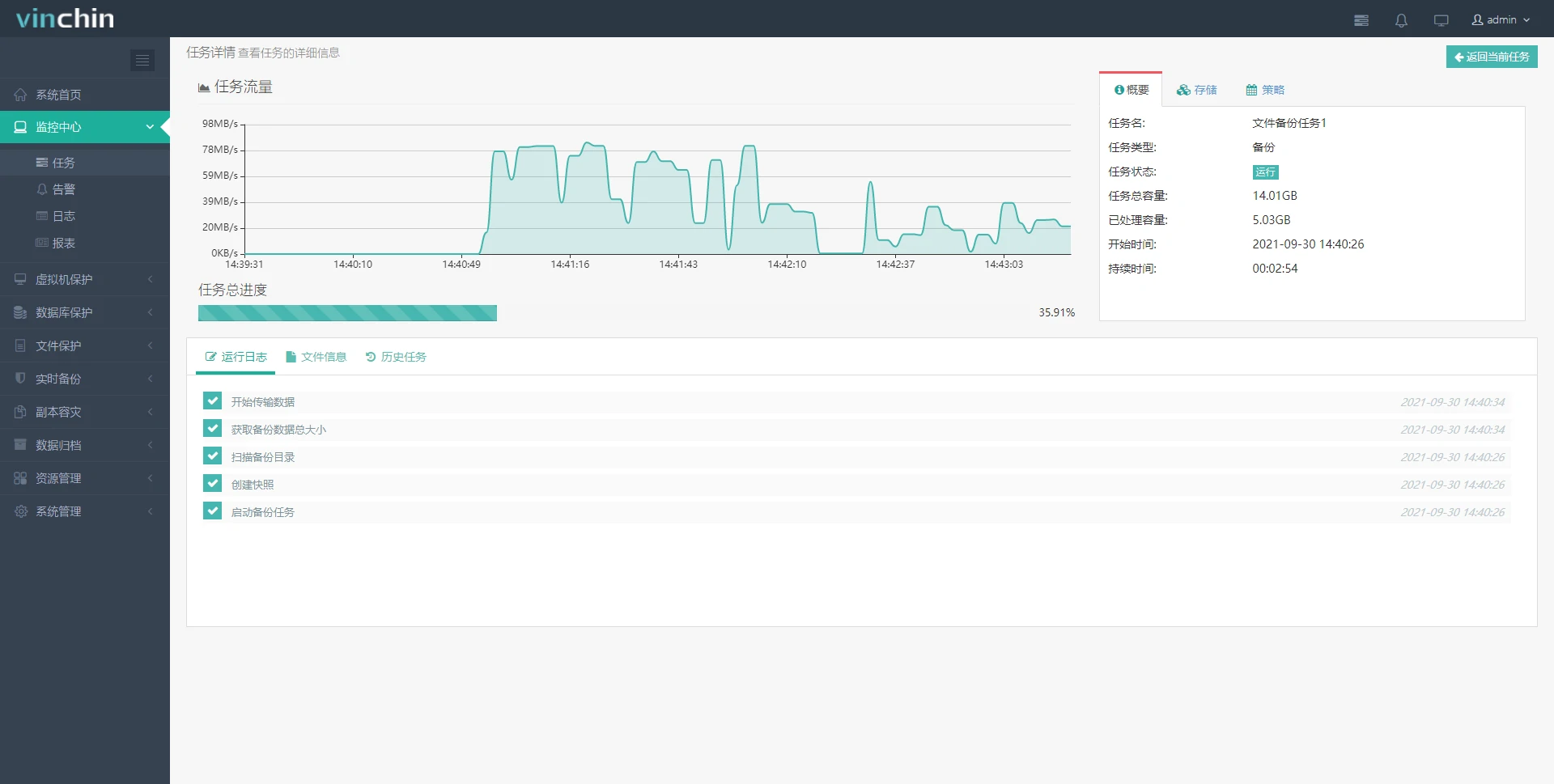Screen dimensions: 1554x784
Task: Click the 返回当前任务 button
Action: pos(1492,57)
